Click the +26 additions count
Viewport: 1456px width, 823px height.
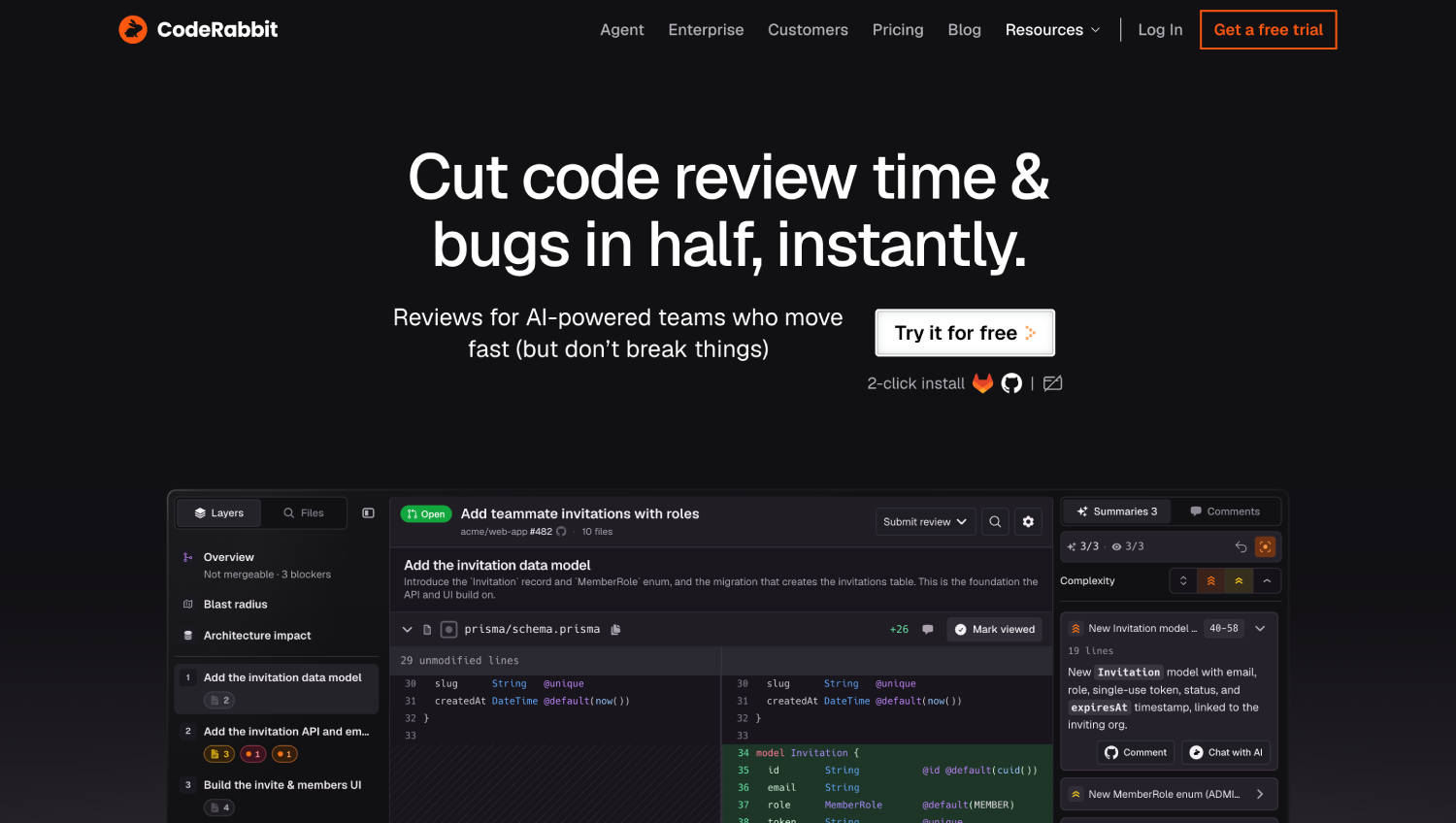pos(899,629)
